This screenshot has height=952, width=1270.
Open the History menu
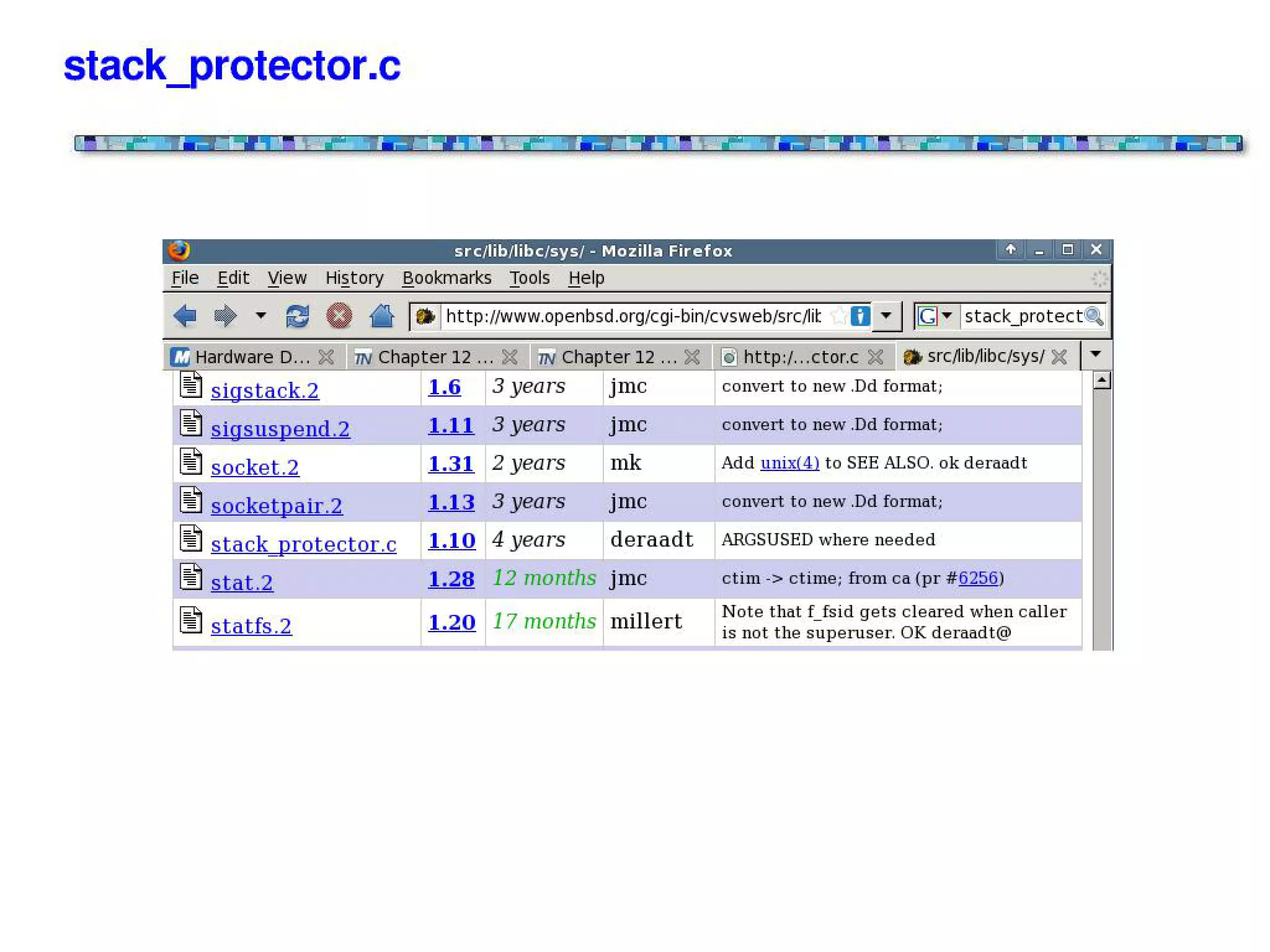tap(355, 278)
